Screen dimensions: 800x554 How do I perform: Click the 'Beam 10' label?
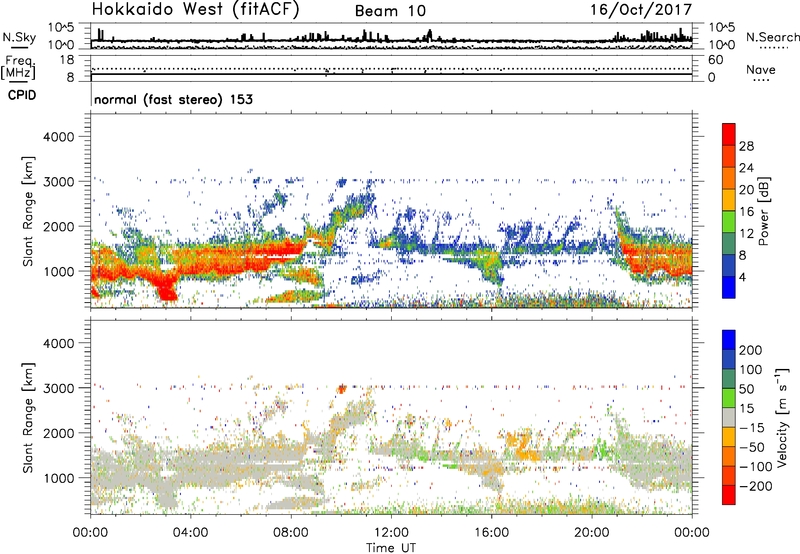click(390, 11)
